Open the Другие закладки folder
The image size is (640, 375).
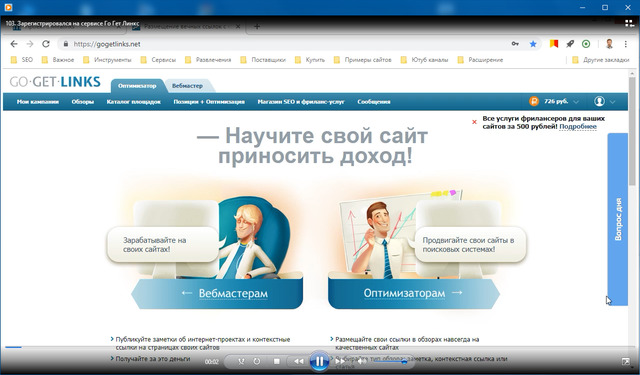[601, 60]
